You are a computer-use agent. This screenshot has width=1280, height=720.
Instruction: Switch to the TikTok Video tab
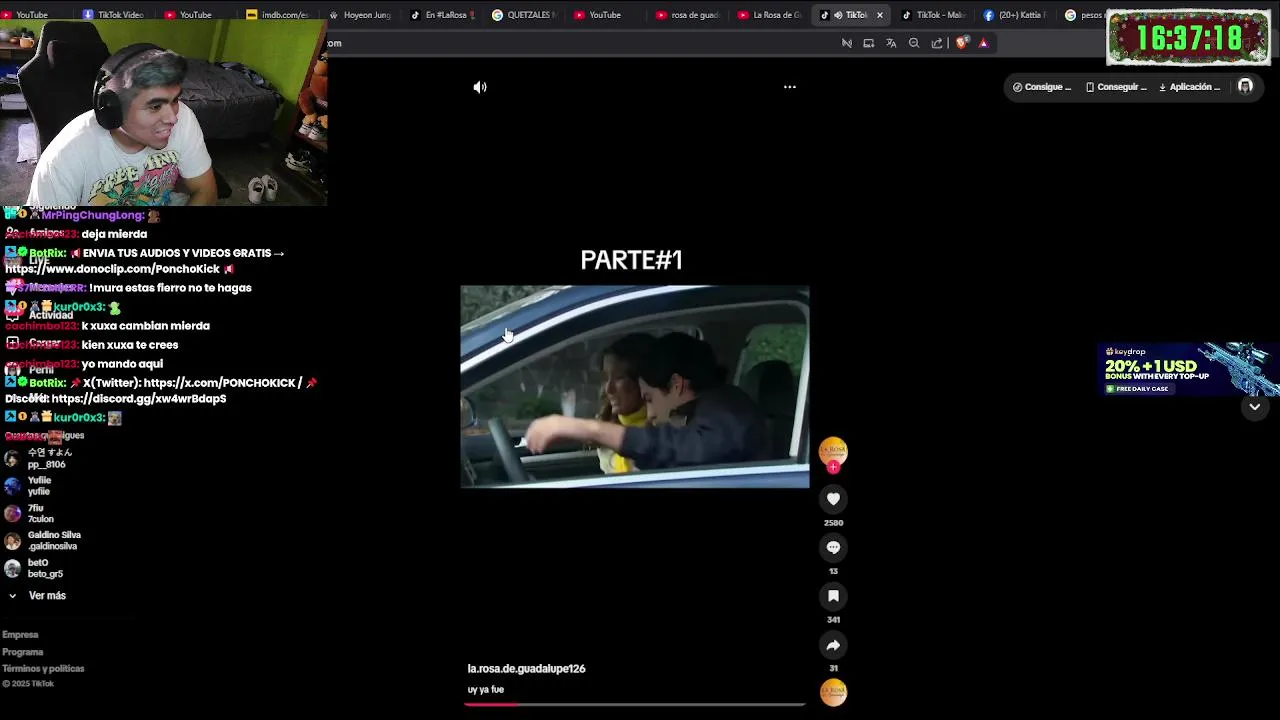tap(114, 15)
